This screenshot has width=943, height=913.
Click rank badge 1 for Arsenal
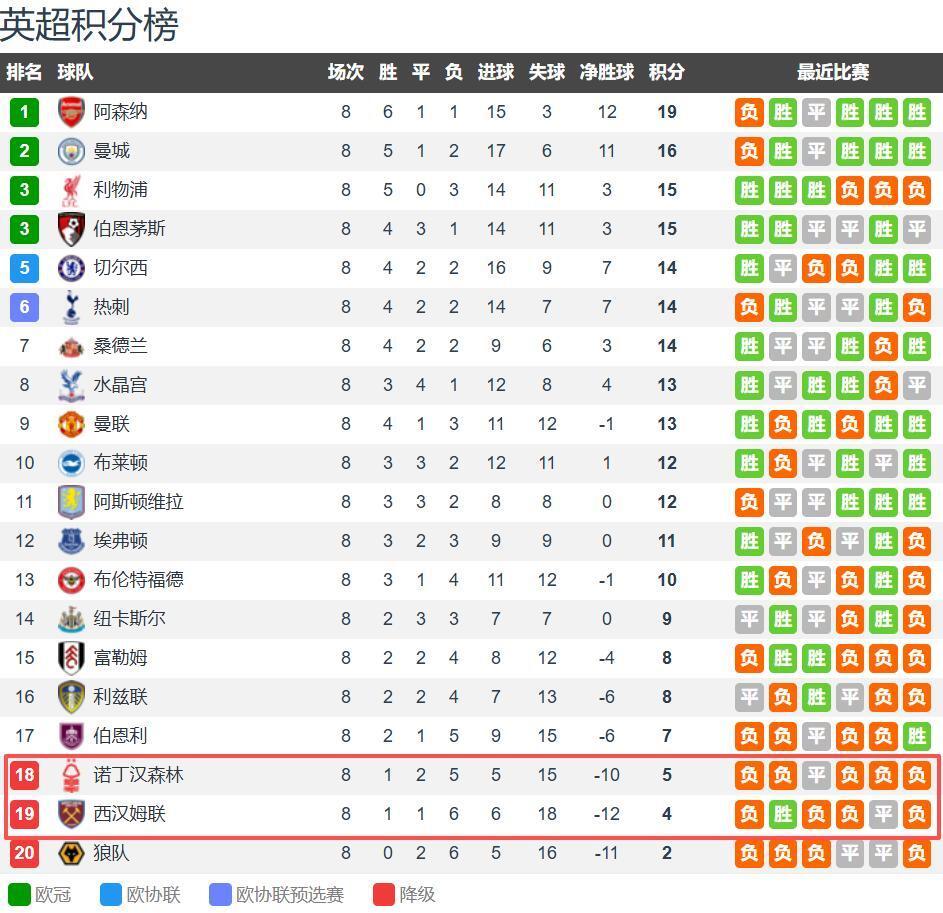click(24, 112)
